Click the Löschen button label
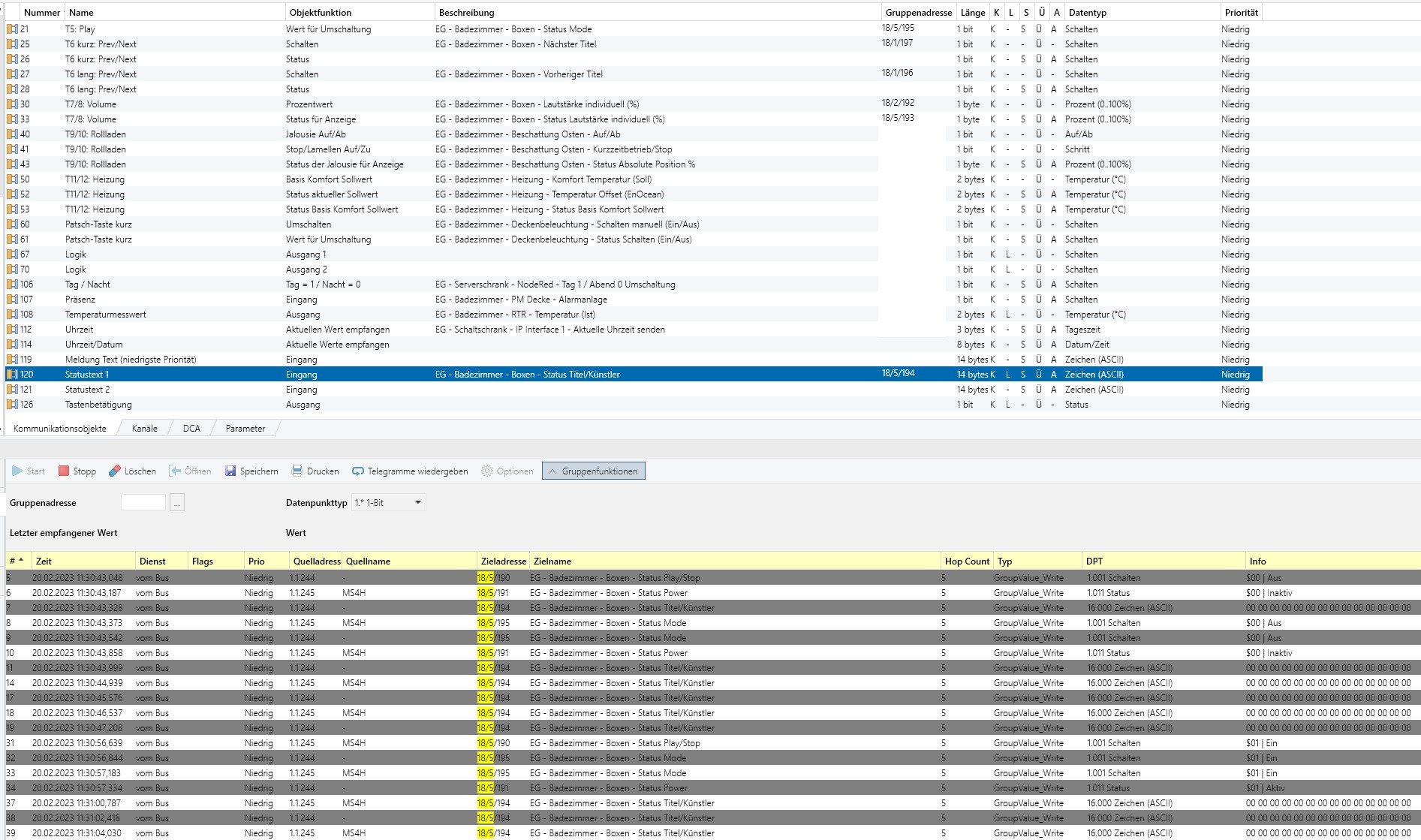Screen dimensions: 1421x840 point(140,471)
